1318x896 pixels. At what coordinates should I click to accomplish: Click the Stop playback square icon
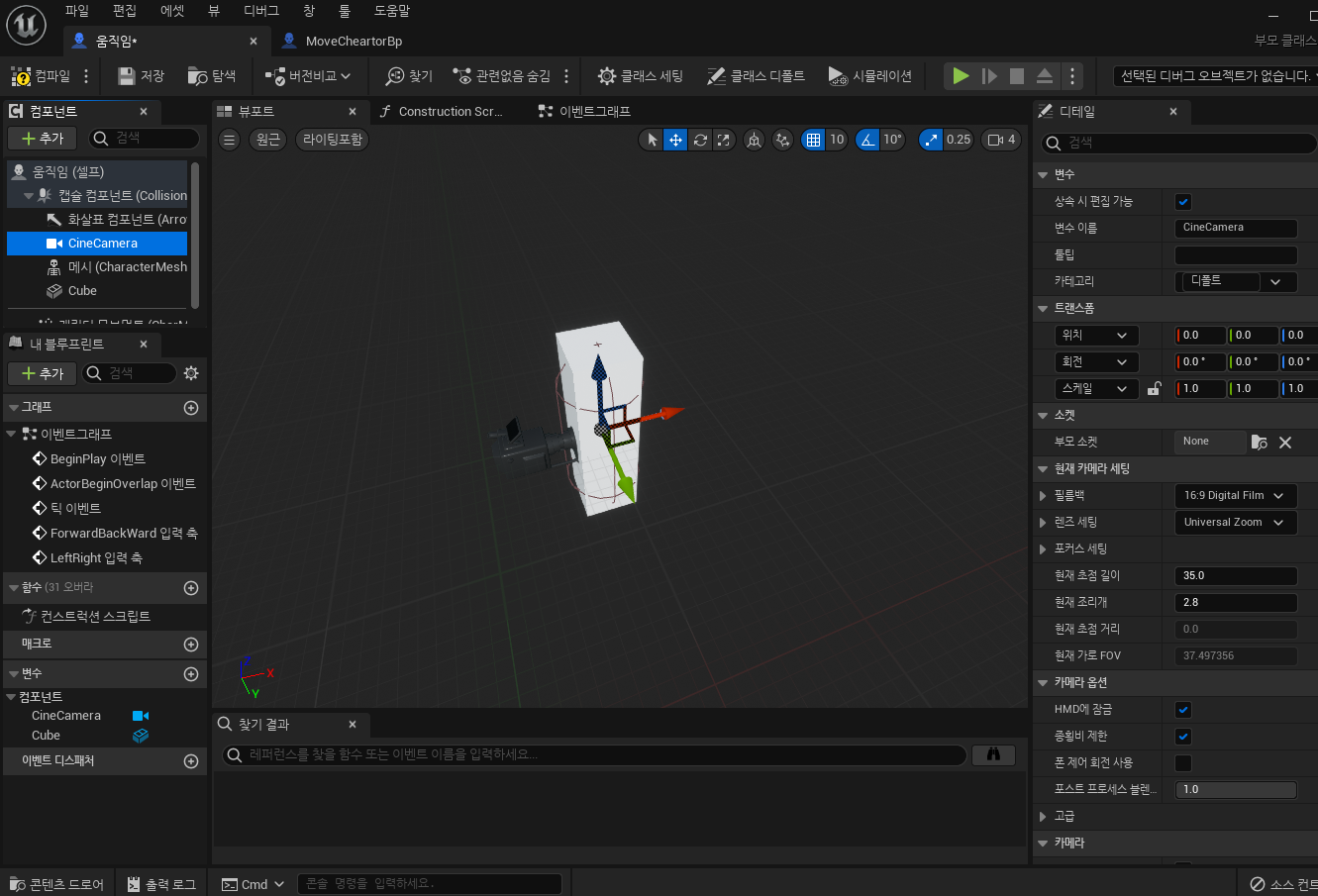(x=1017, y=76)
